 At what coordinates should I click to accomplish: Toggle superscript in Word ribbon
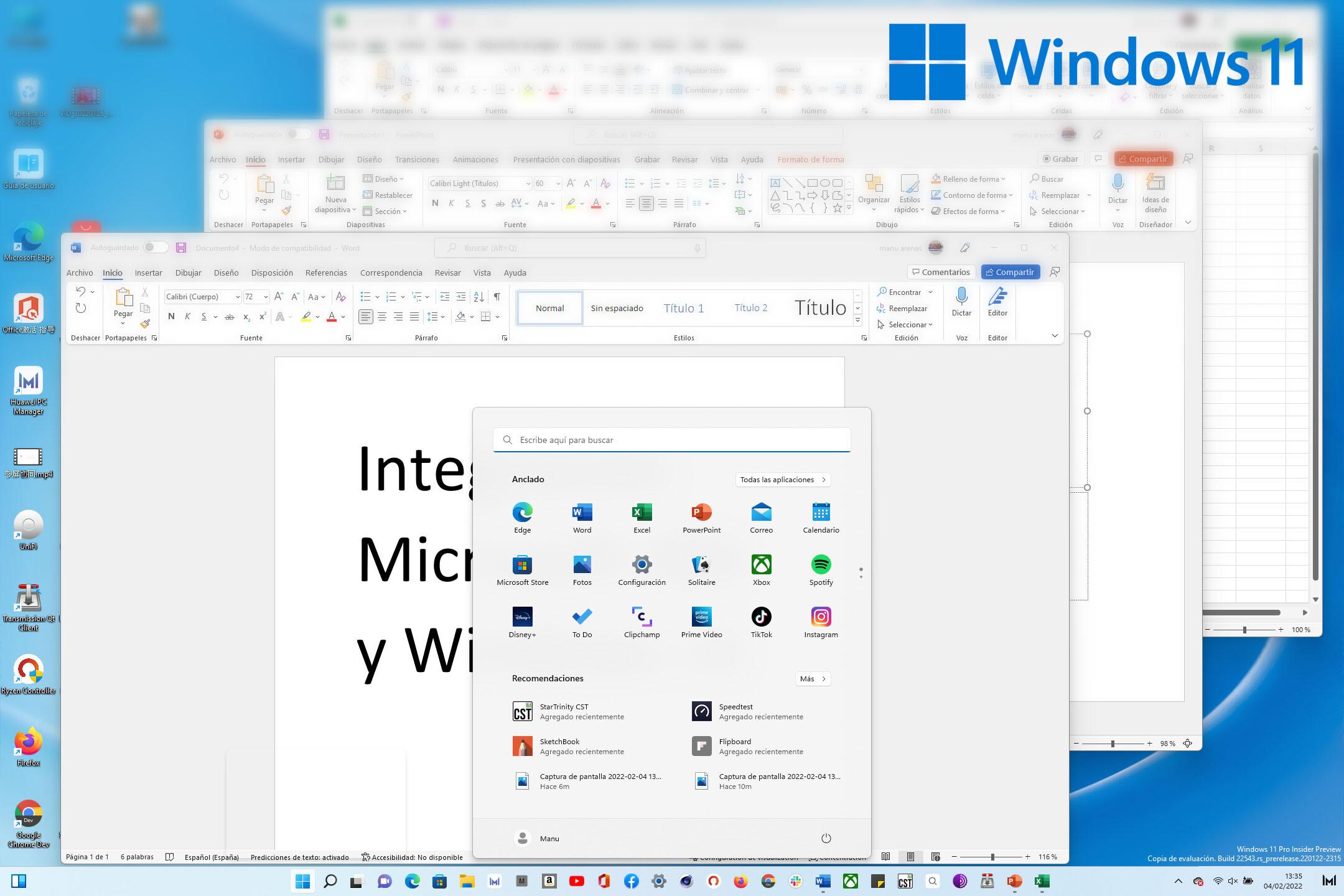[263, 317]
